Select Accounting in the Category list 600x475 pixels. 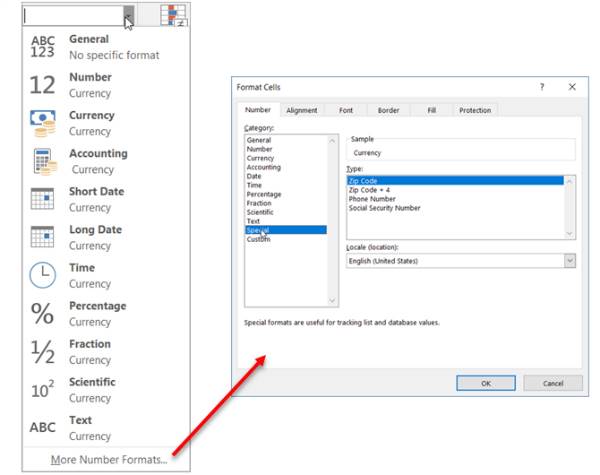click(x=286, y=167)
